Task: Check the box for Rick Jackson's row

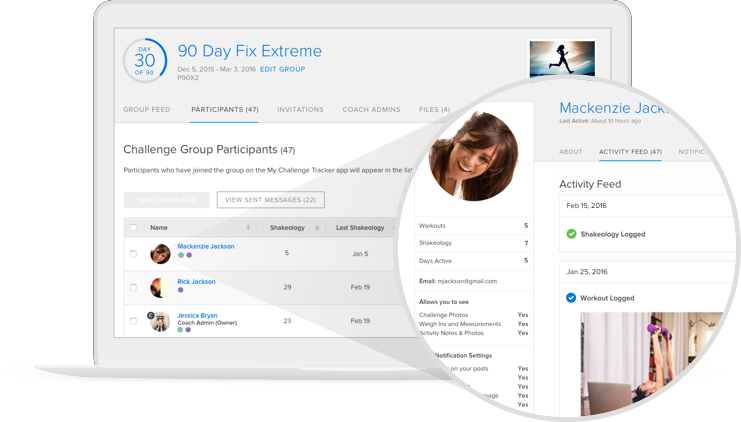Action: (133, 287)
